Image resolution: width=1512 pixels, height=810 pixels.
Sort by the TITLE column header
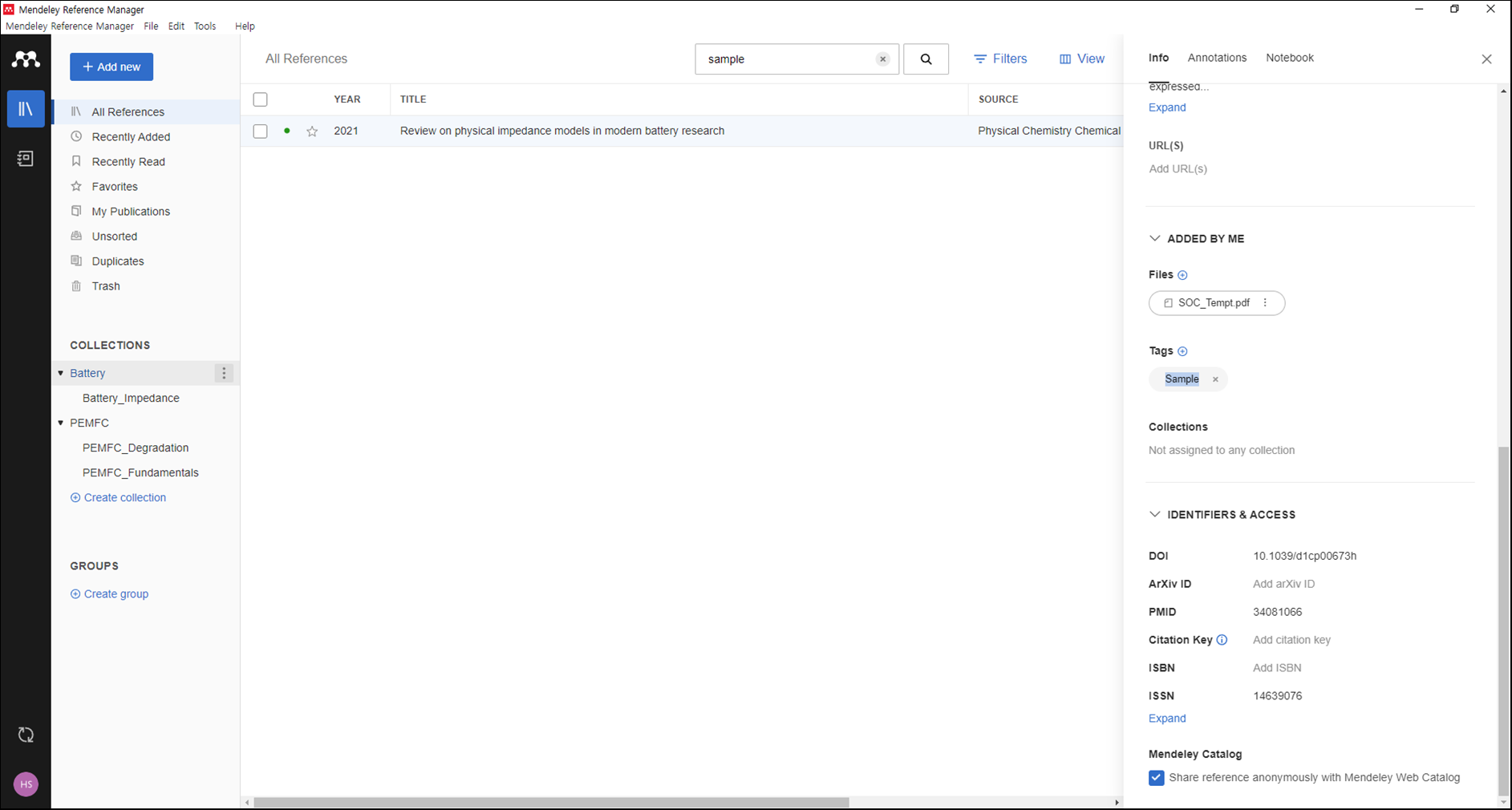pyautogui.click(x=413, y=99)
